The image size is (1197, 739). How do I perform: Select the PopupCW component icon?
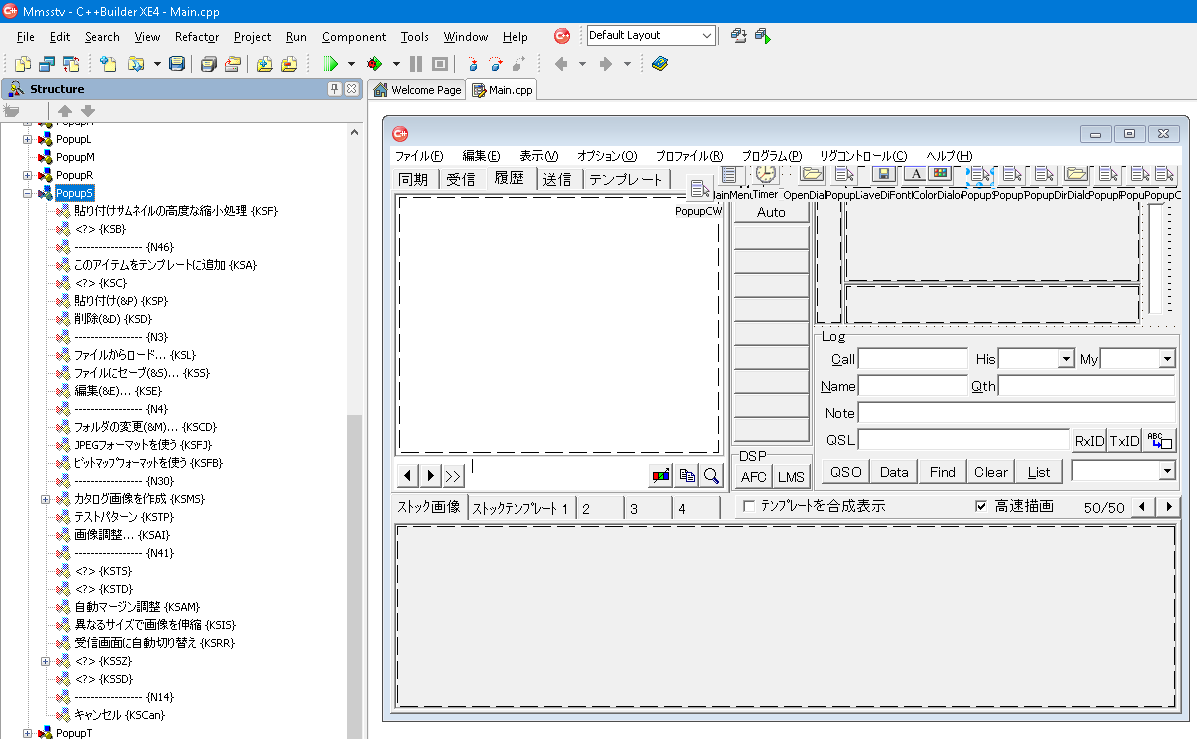[699, 190]
